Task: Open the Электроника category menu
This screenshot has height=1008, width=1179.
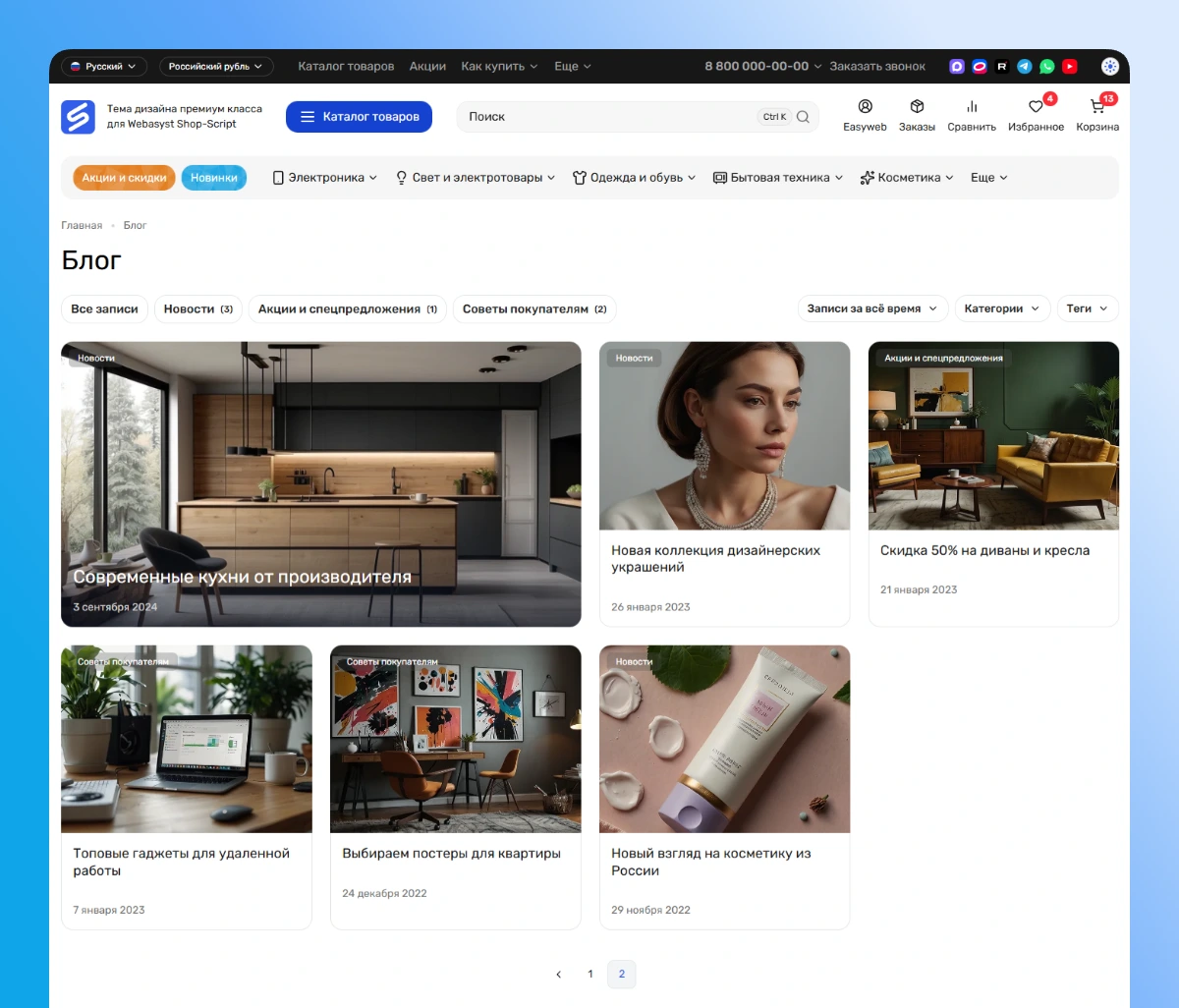Action: 325,178
